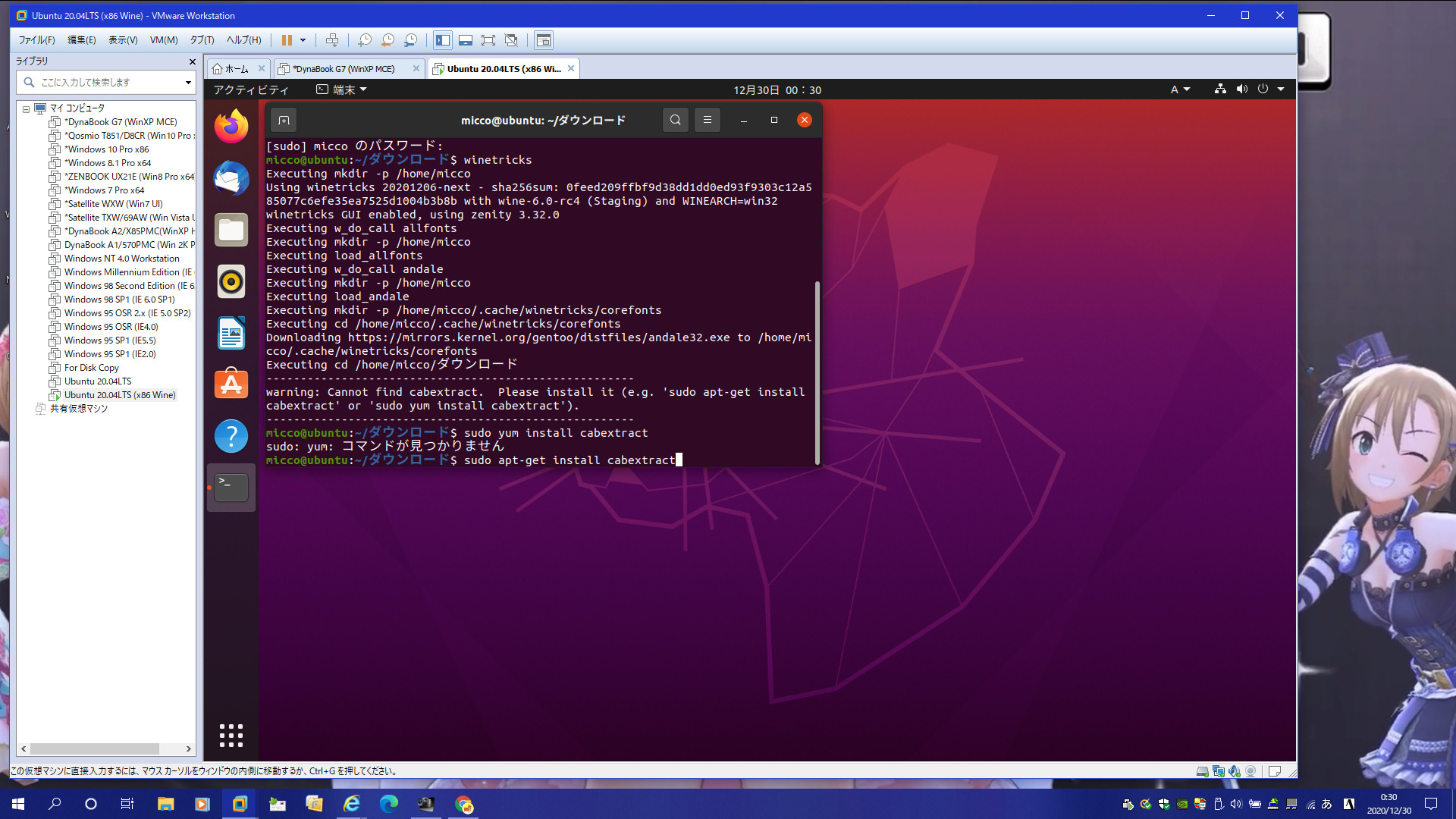Click the terminal search button
Viewport: 1456px width, 819px height.
[x=675, y=120]
